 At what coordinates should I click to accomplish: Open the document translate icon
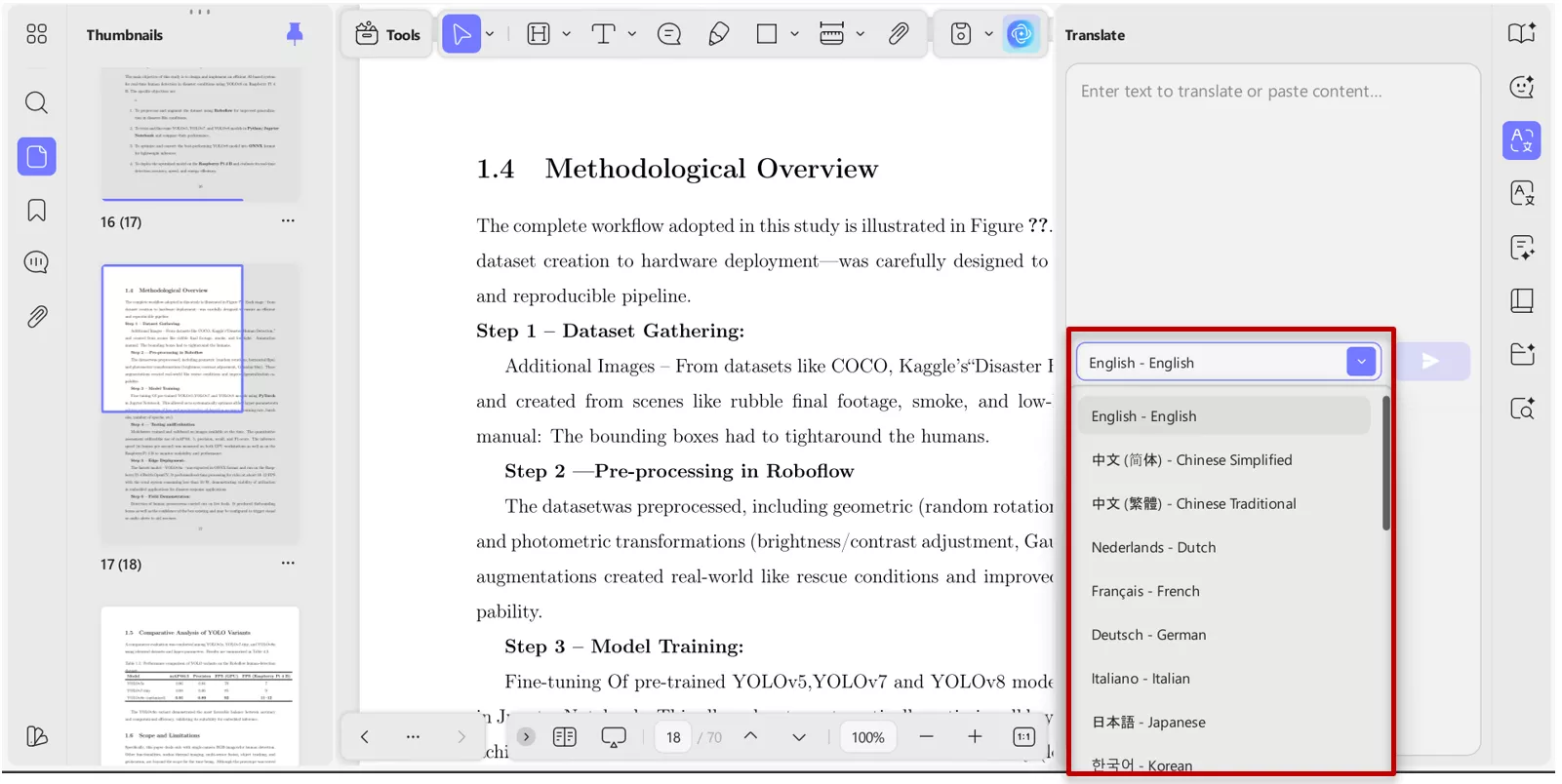pos(1522,193)
